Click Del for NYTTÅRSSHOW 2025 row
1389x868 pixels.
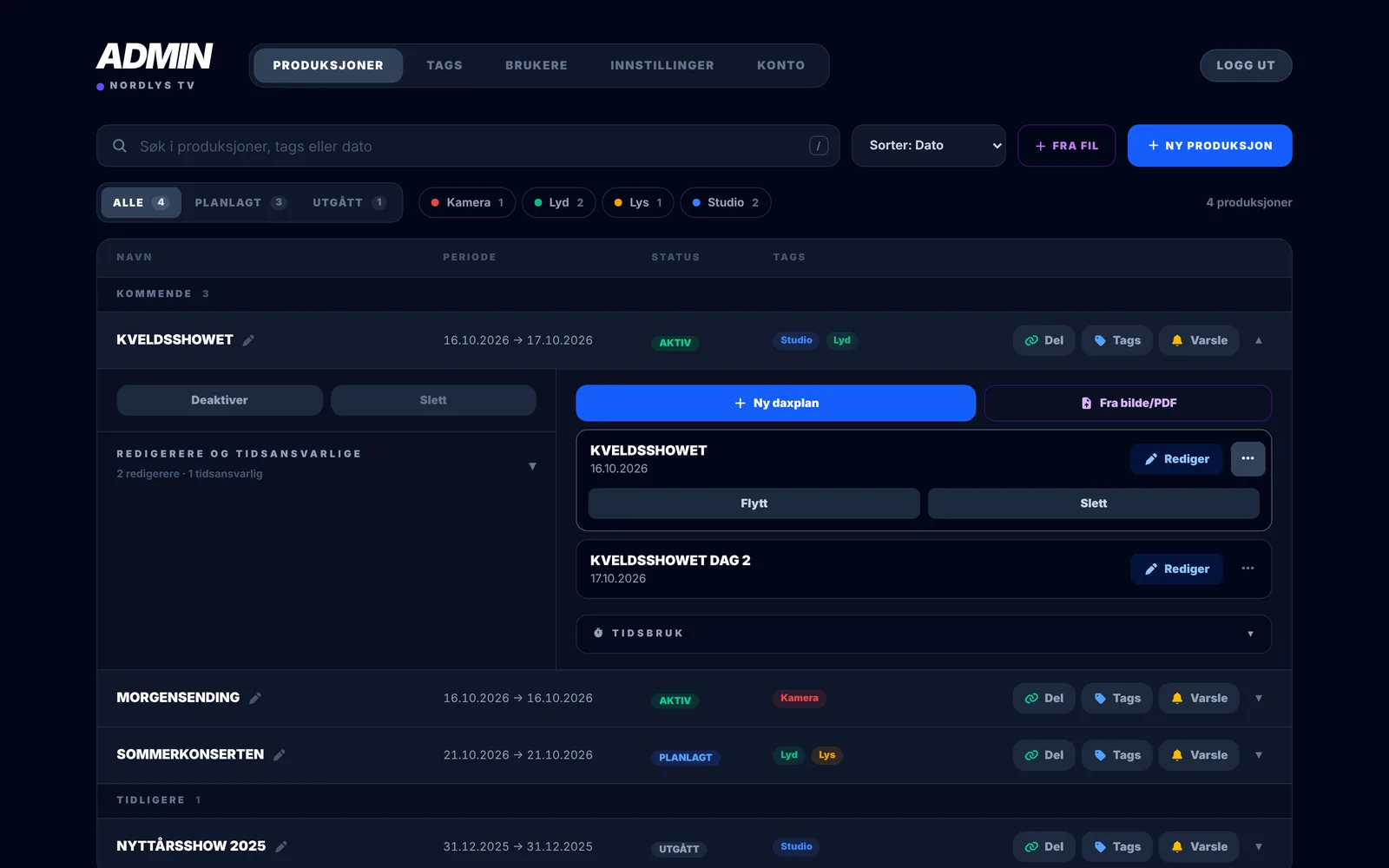click(1044, 846)
